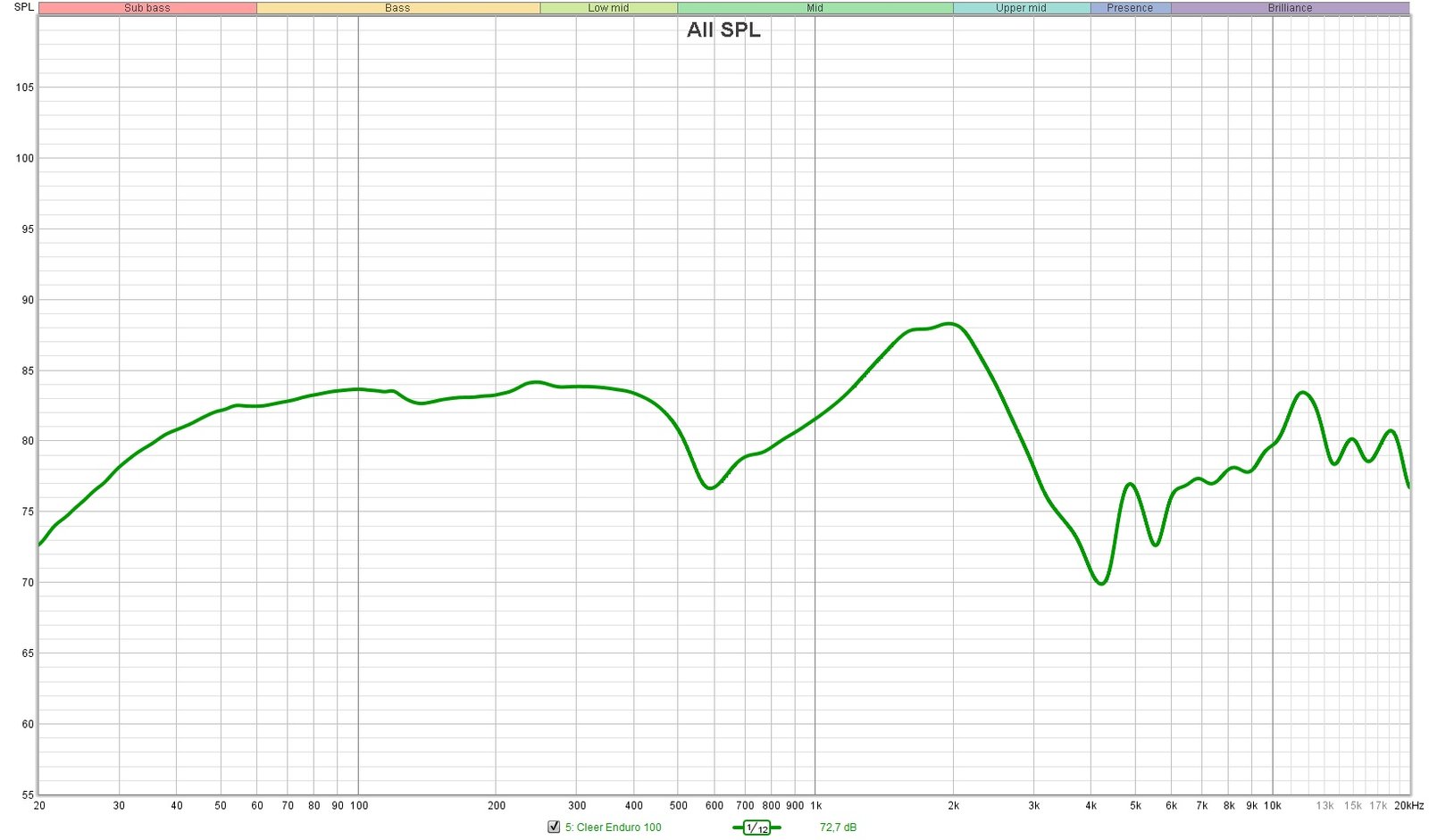Click the 100 label on frequency axis

[358, 806]
